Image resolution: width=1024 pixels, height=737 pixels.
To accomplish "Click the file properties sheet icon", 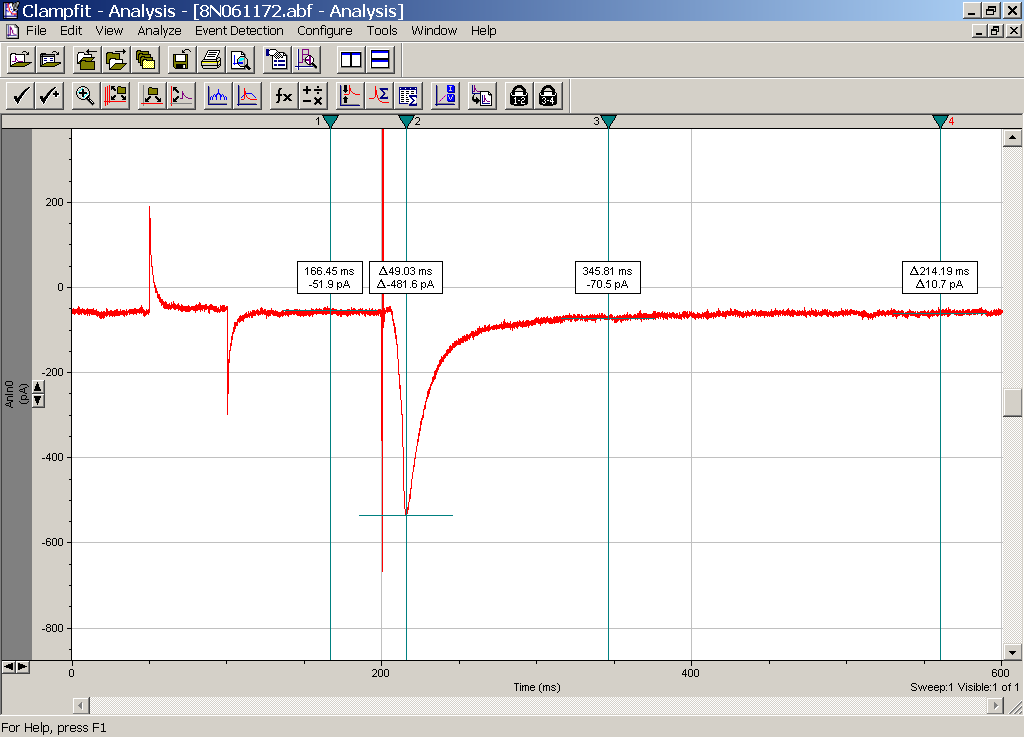I will (x=277, y=60).
